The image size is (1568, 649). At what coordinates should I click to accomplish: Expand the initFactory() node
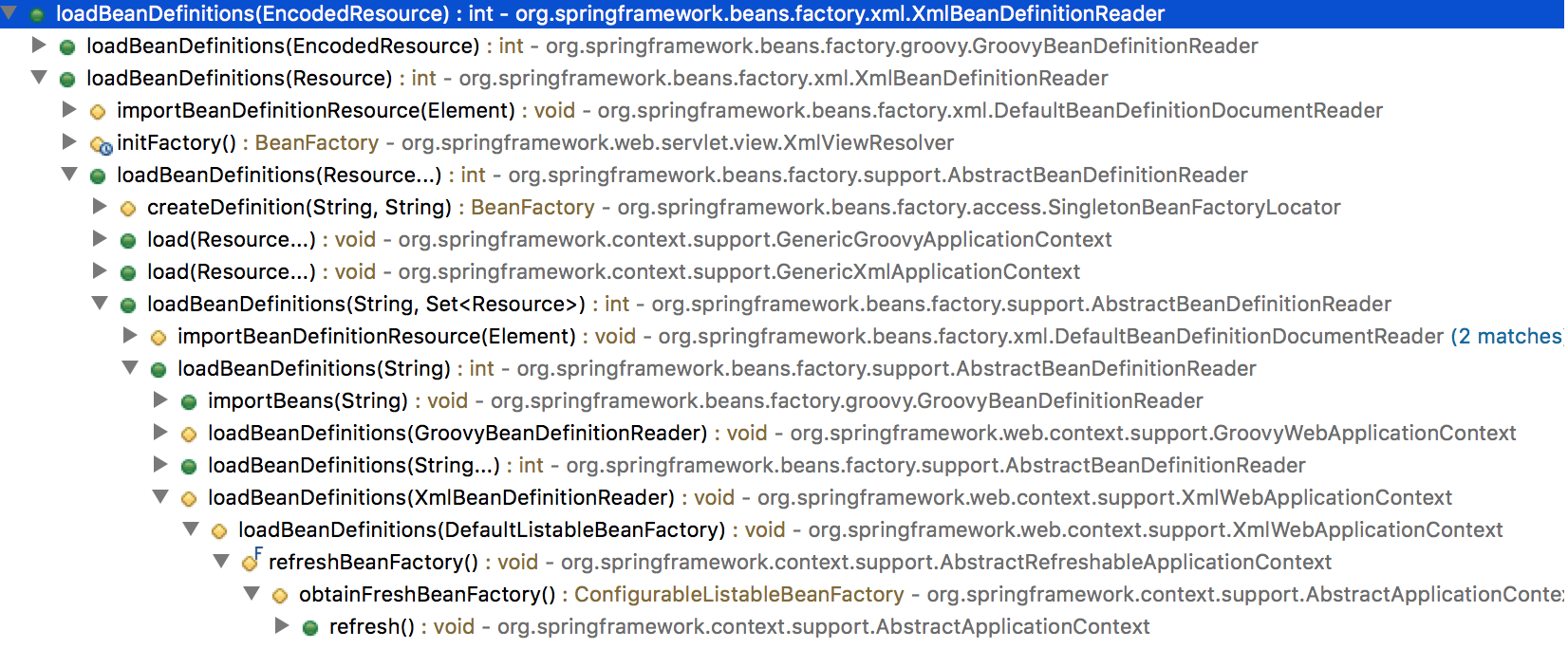69,141
